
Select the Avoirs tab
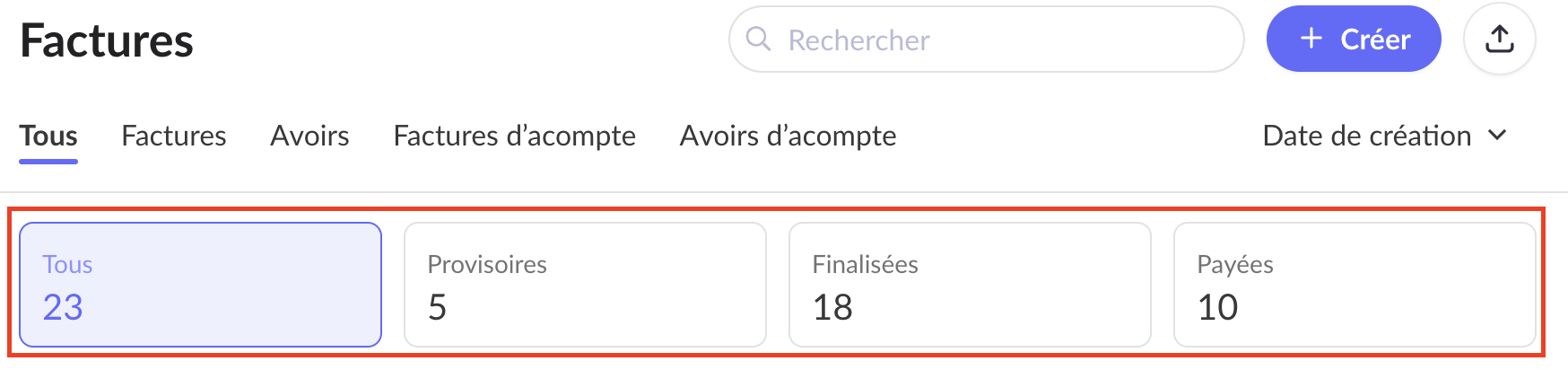[x=309, y=136]
